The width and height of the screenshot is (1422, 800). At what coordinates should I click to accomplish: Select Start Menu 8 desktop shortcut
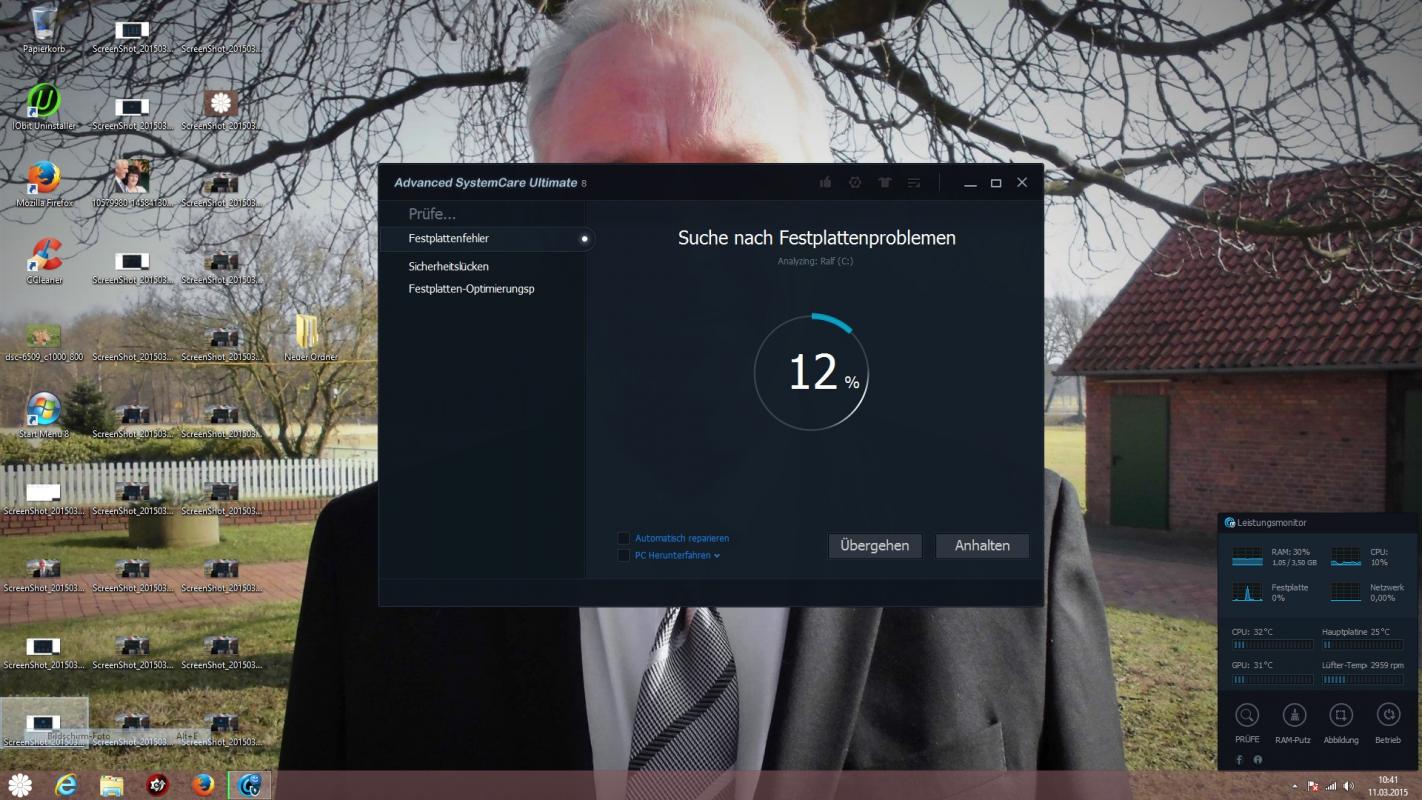pos(44,415)
